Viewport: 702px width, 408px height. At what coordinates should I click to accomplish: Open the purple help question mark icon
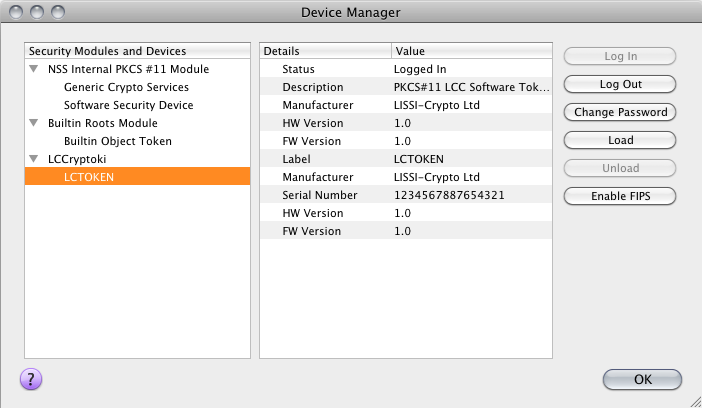(x=31, y=379)
